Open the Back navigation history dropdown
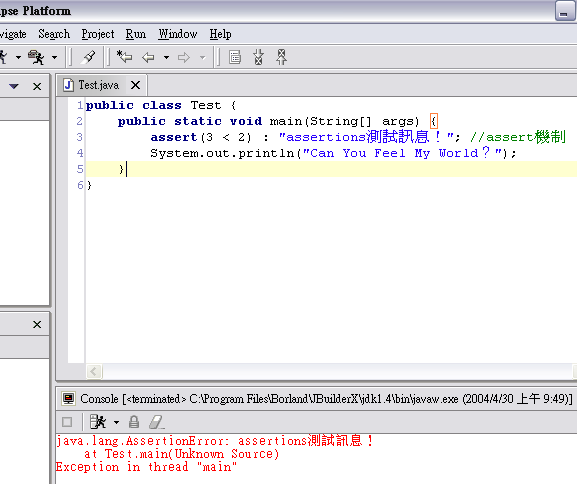Screen dimensions: 577x484 click(166, 57)
